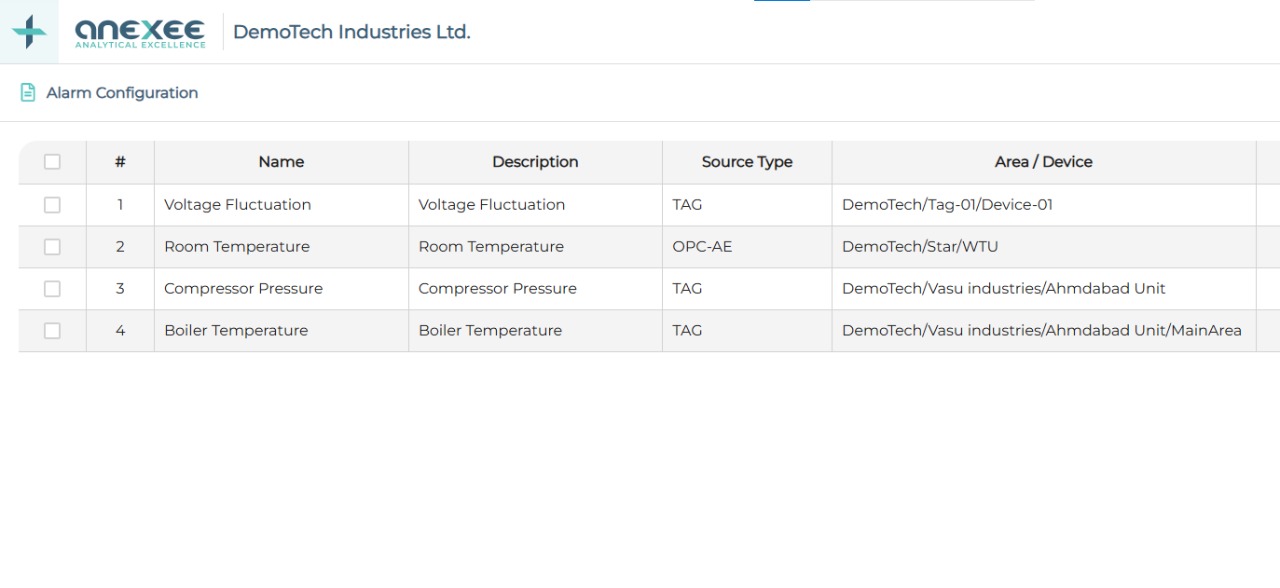
Task: Click the Description column header
Action: [x=535, y=162]
